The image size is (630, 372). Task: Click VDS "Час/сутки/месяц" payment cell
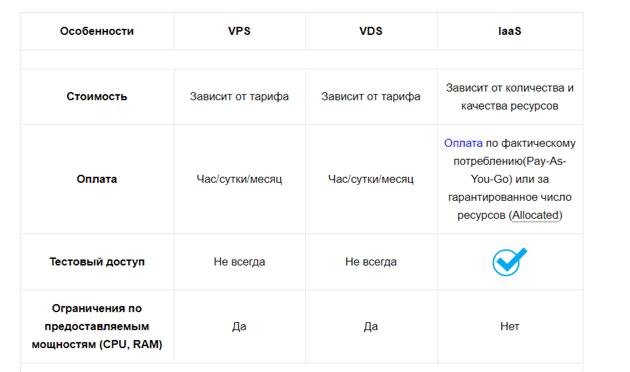tap(371, 179)
